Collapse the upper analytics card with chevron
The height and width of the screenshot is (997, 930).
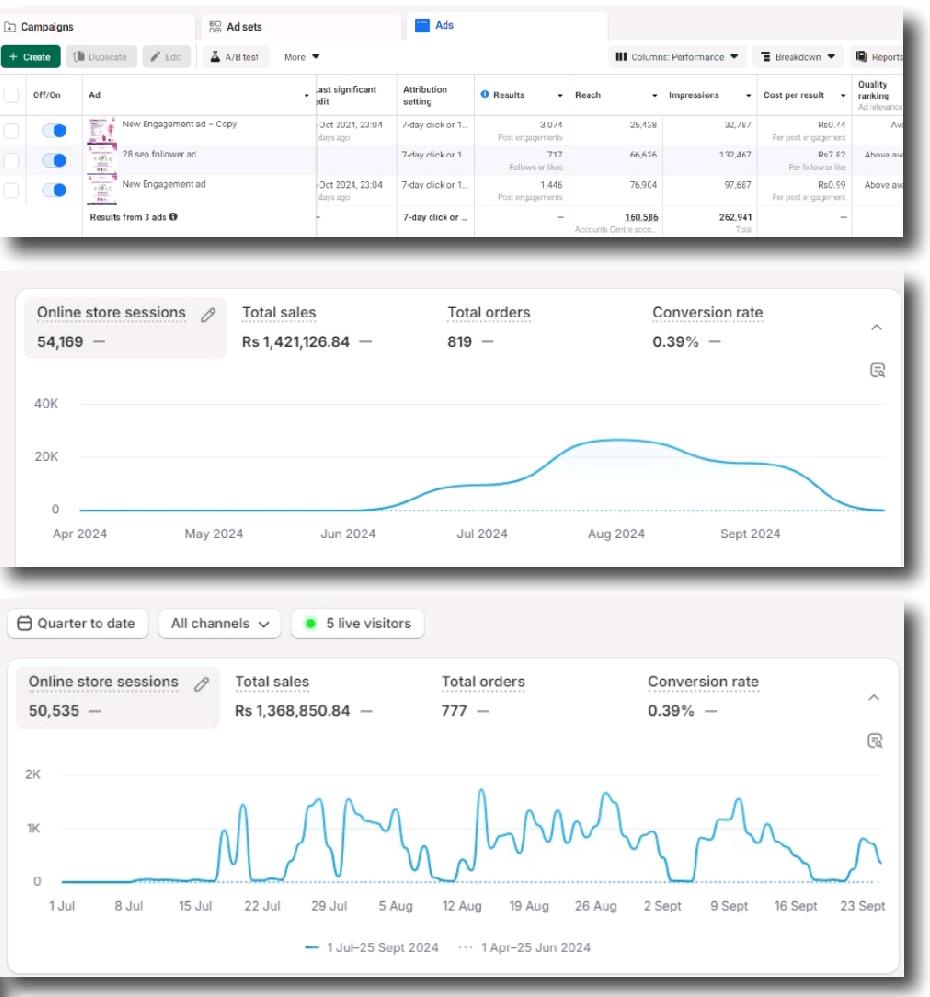877,327
